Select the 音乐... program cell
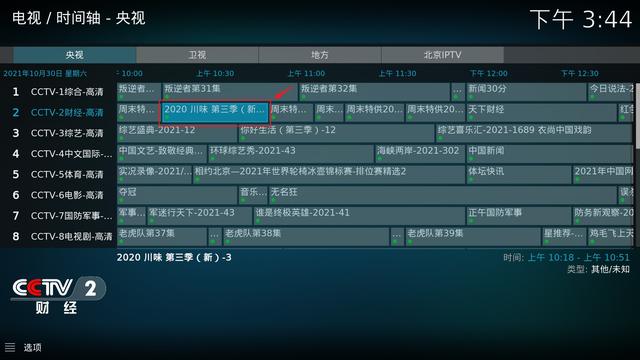 click(253, 195)
